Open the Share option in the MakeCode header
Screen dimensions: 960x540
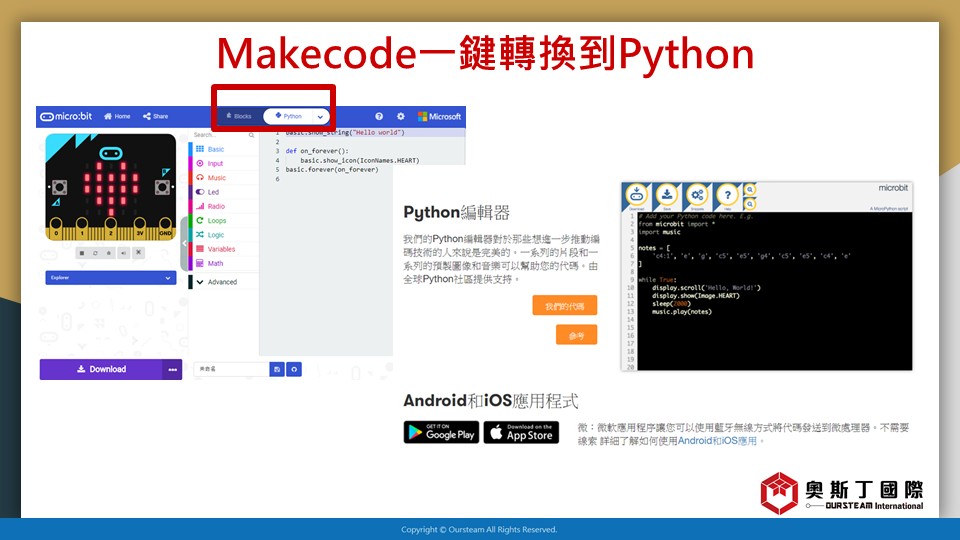[x=156, y=116]
